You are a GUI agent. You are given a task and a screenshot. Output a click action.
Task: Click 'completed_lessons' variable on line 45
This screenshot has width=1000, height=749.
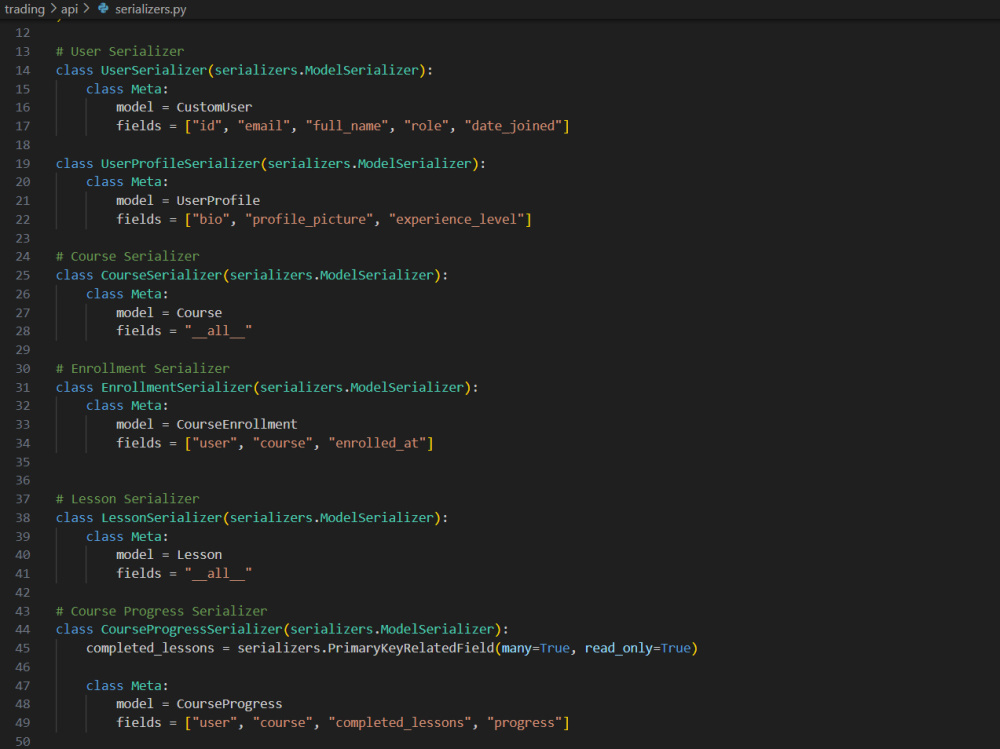pyautogui.click(x=150, y=648)
